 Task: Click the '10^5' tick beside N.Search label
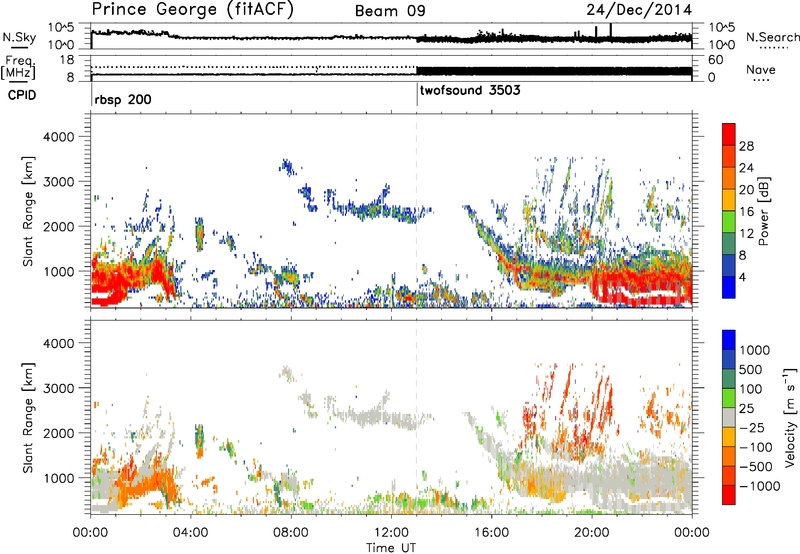722,28
